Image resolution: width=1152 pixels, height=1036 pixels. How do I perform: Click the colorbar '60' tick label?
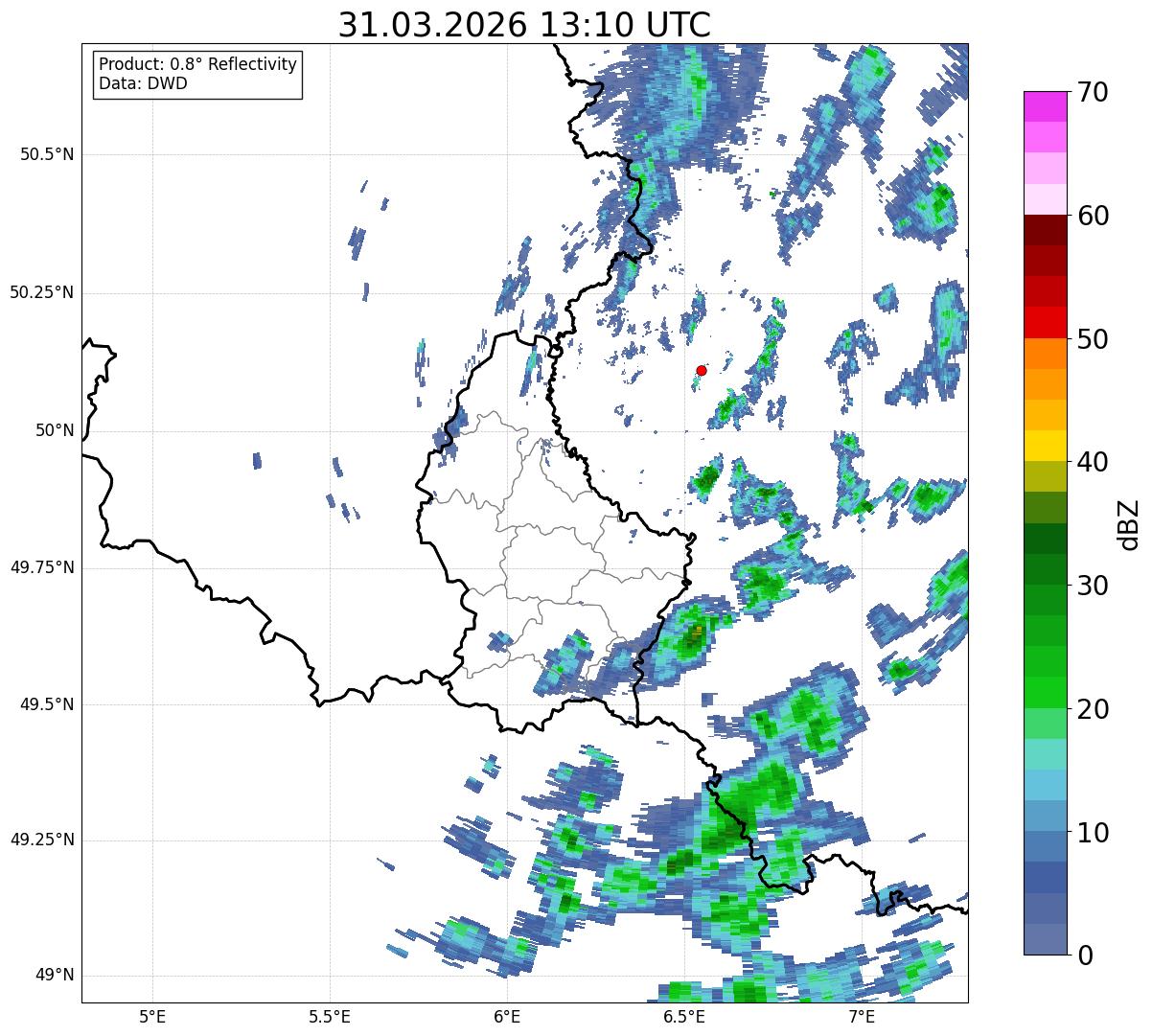click(1092, 216)
